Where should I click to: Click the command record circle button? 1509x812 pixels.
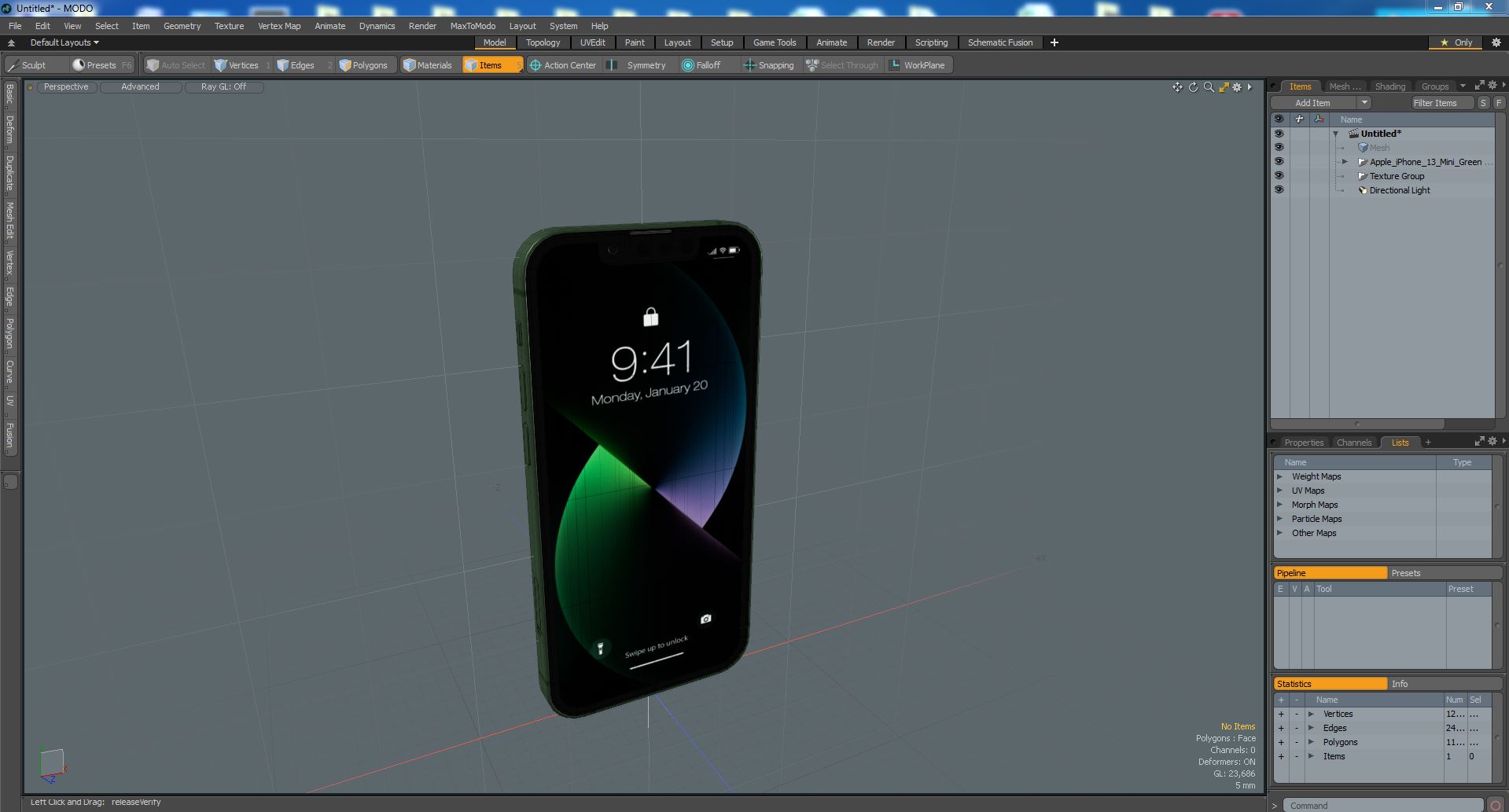click(1495, 806)
